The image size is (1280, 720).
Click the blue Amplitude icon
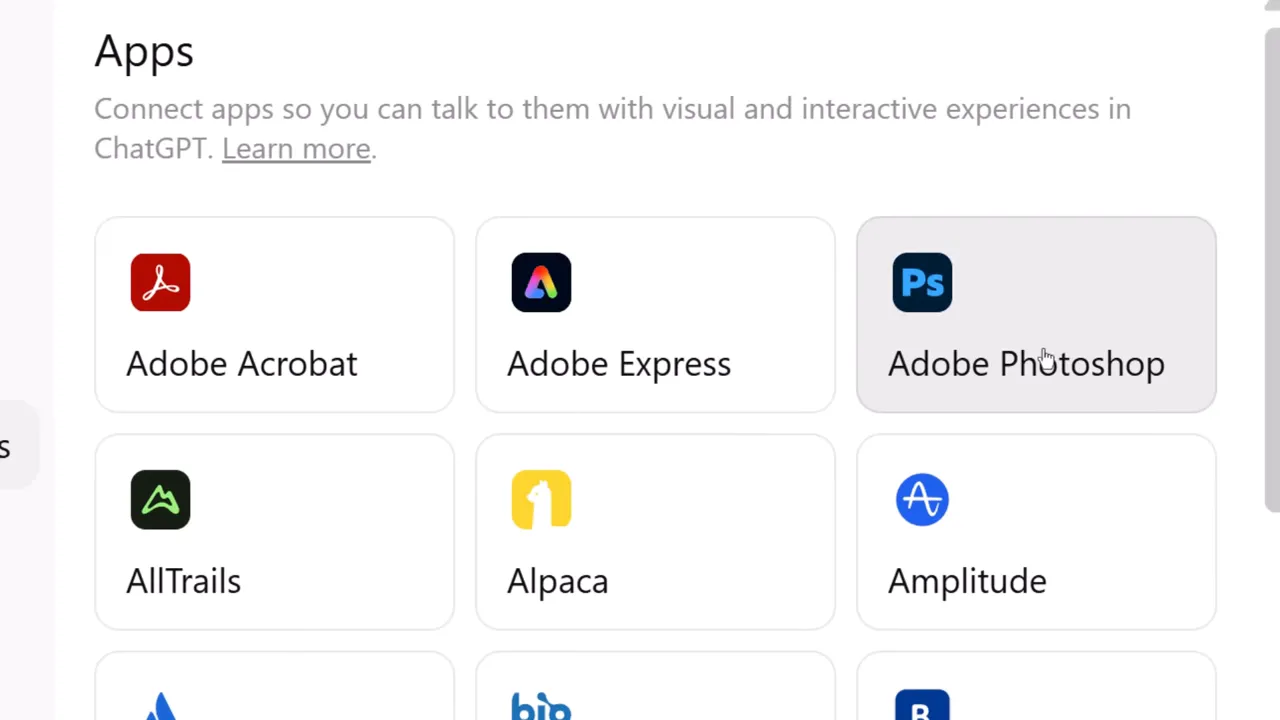pos(922,499)
